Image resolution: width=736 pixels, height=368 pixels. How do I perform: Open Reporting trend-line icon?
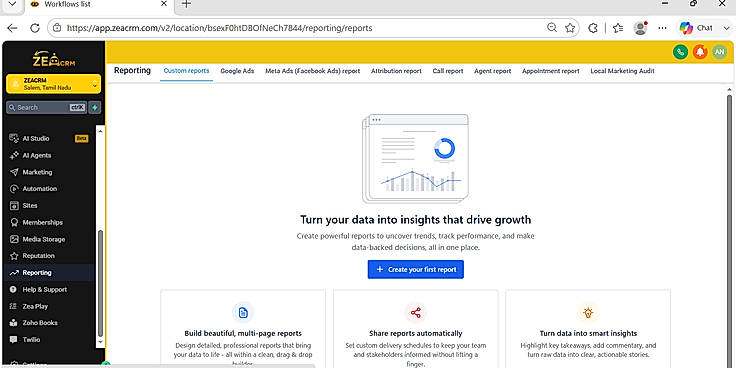click(x=14, y=273)
